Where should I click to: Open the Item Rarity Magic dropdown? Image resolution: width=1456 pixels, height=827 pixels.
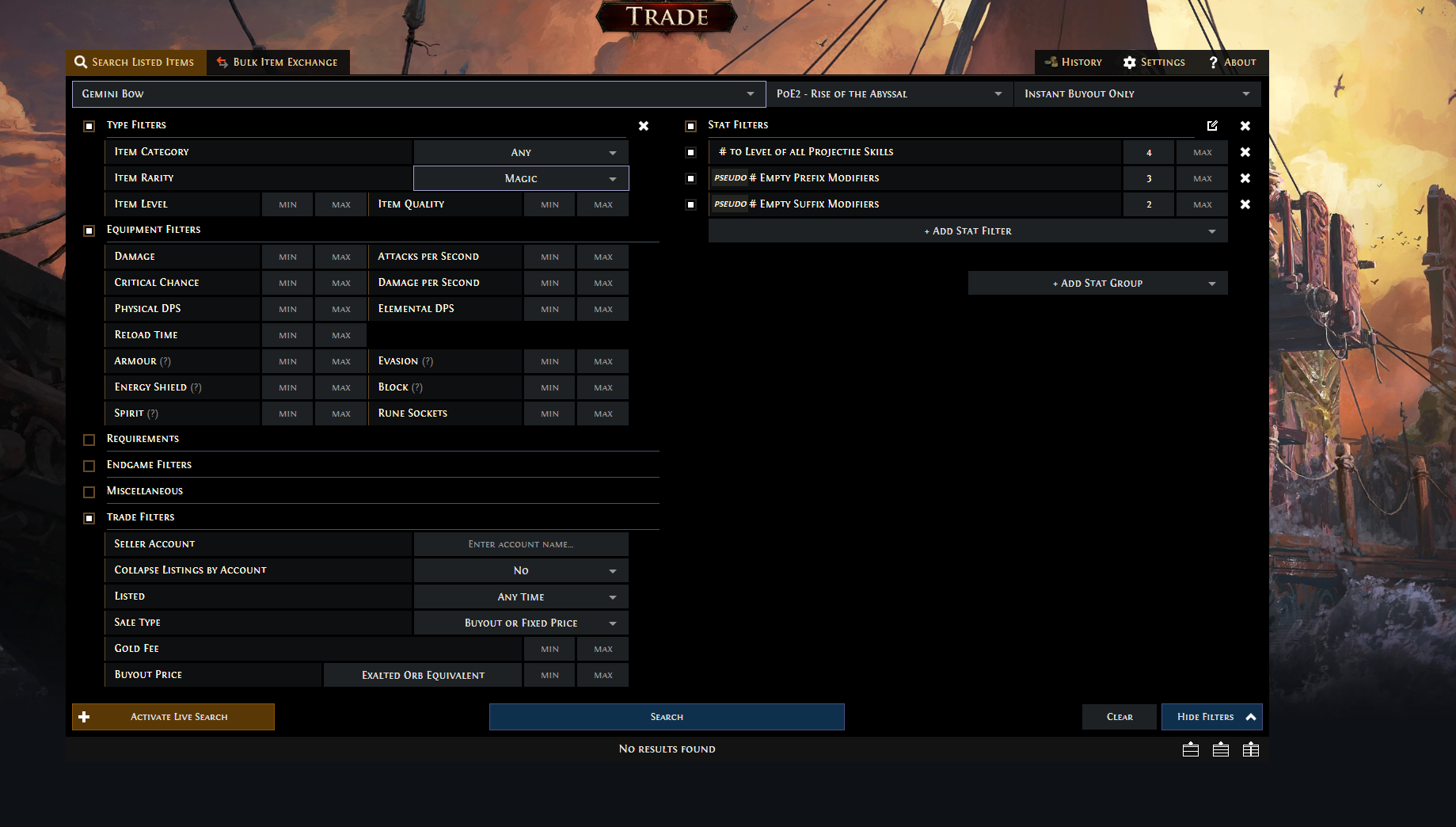coord(521,178)
